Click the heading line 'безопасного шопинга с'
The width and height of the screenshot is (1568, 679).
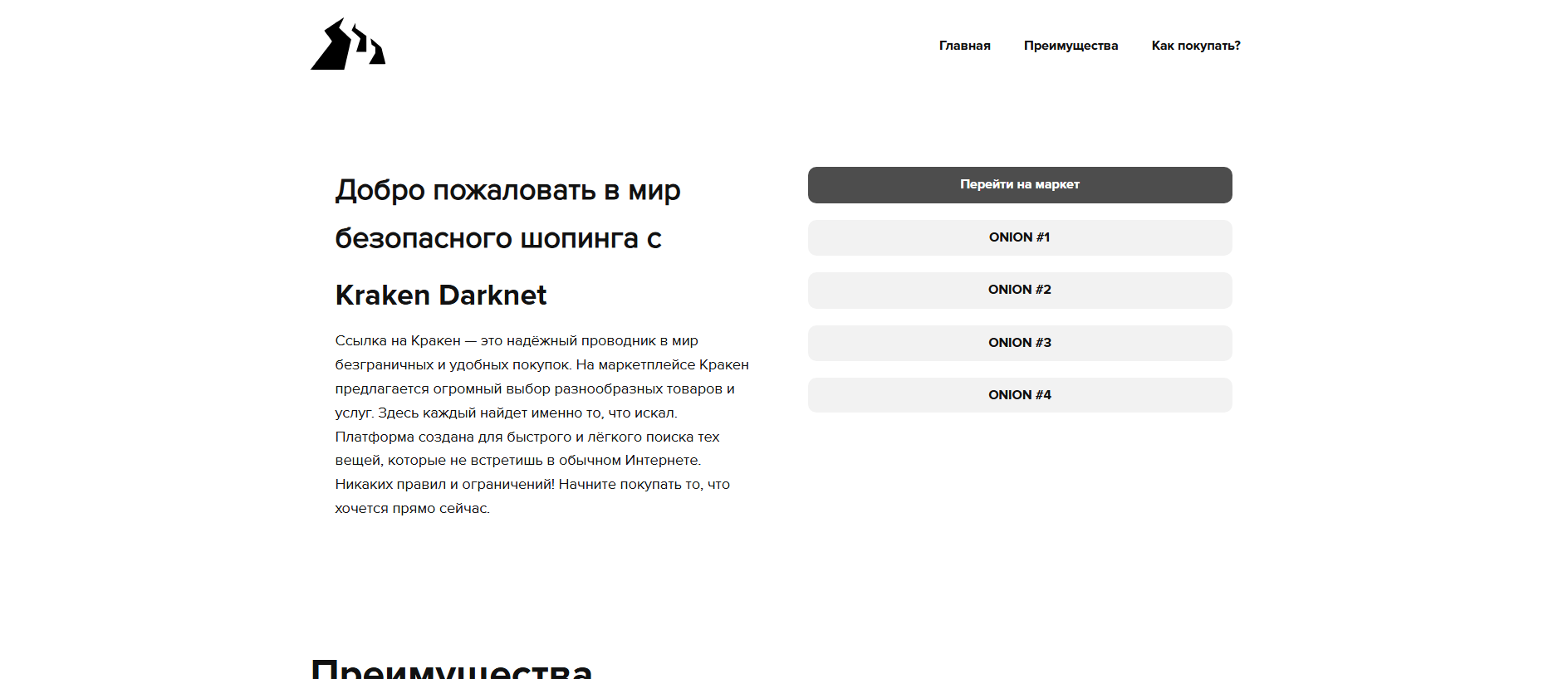(x=498, y=238)
